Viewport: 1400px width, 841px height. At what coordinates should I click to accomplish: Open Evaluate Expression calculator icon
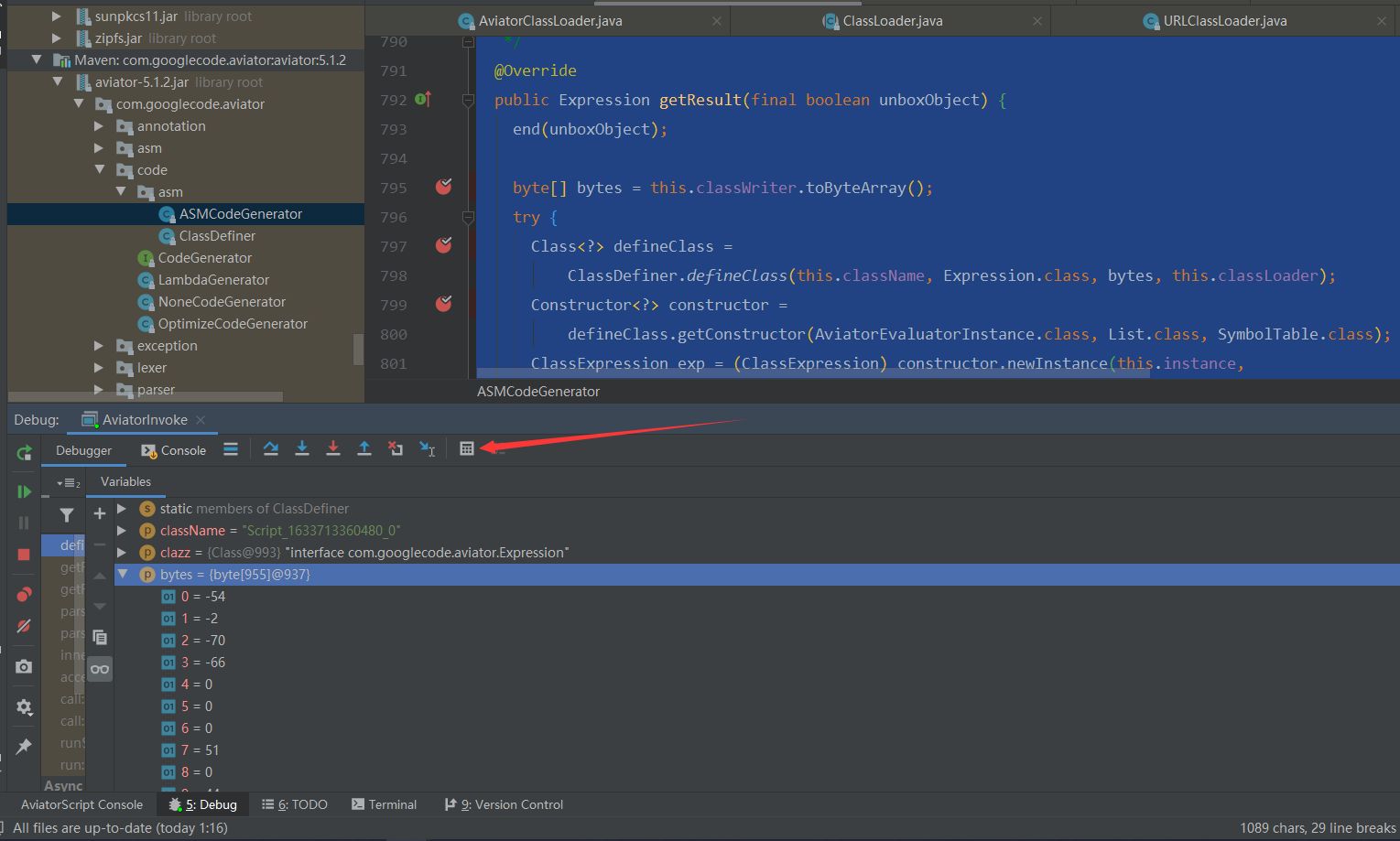[x=467, y=448]
